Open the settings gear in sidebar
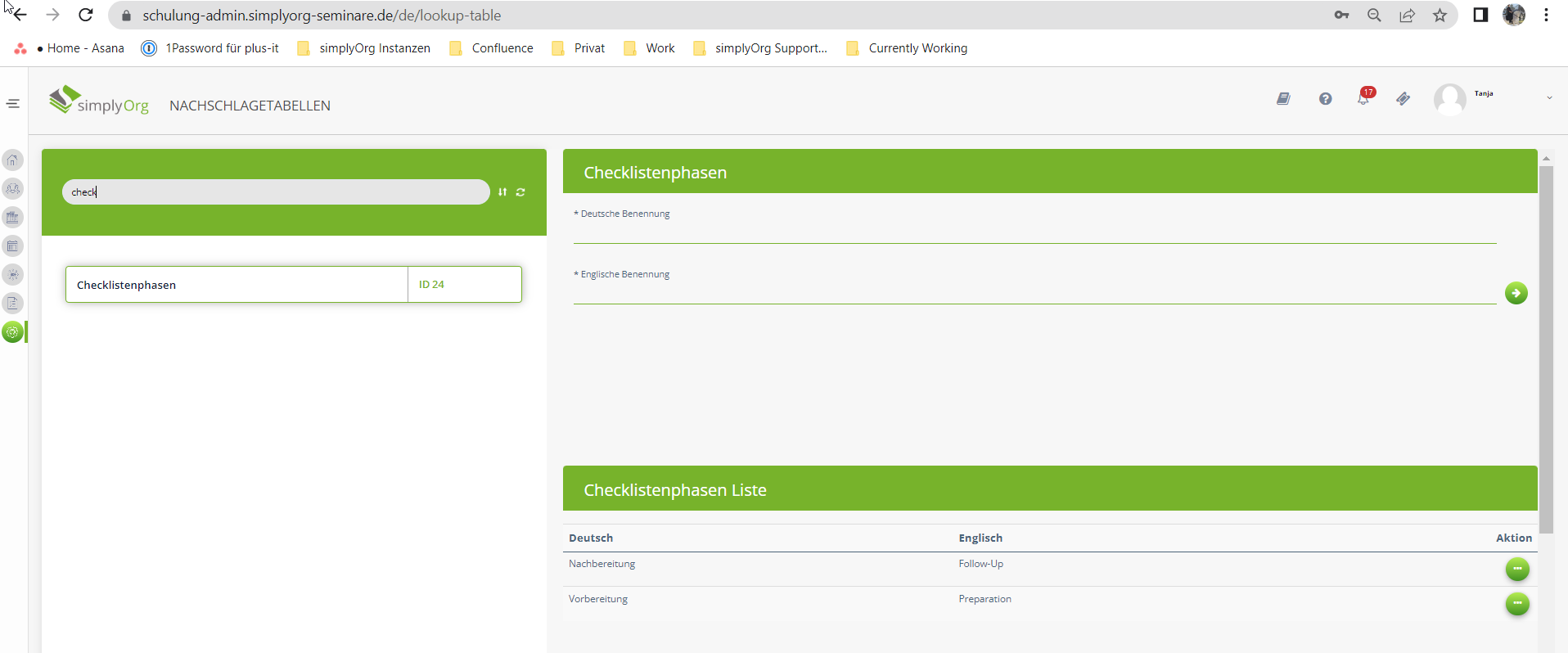Viewport: 1568px width, 653px height. (13, 332)
